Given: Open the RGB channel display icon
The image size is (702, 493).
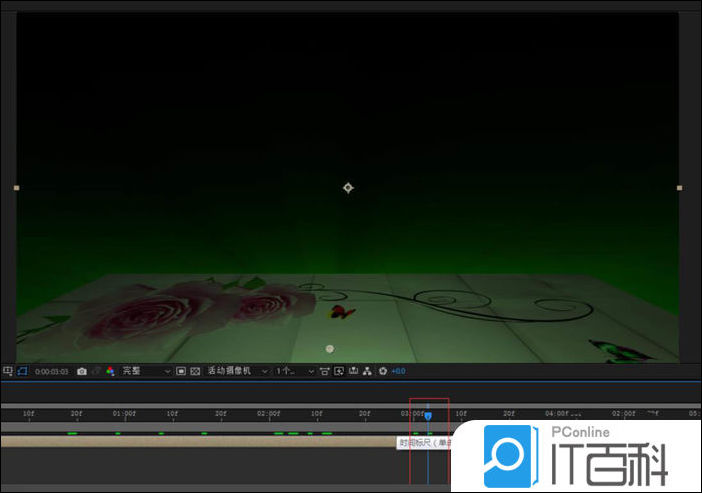Looking at the screenshot, I should click(x=110, y=371).
